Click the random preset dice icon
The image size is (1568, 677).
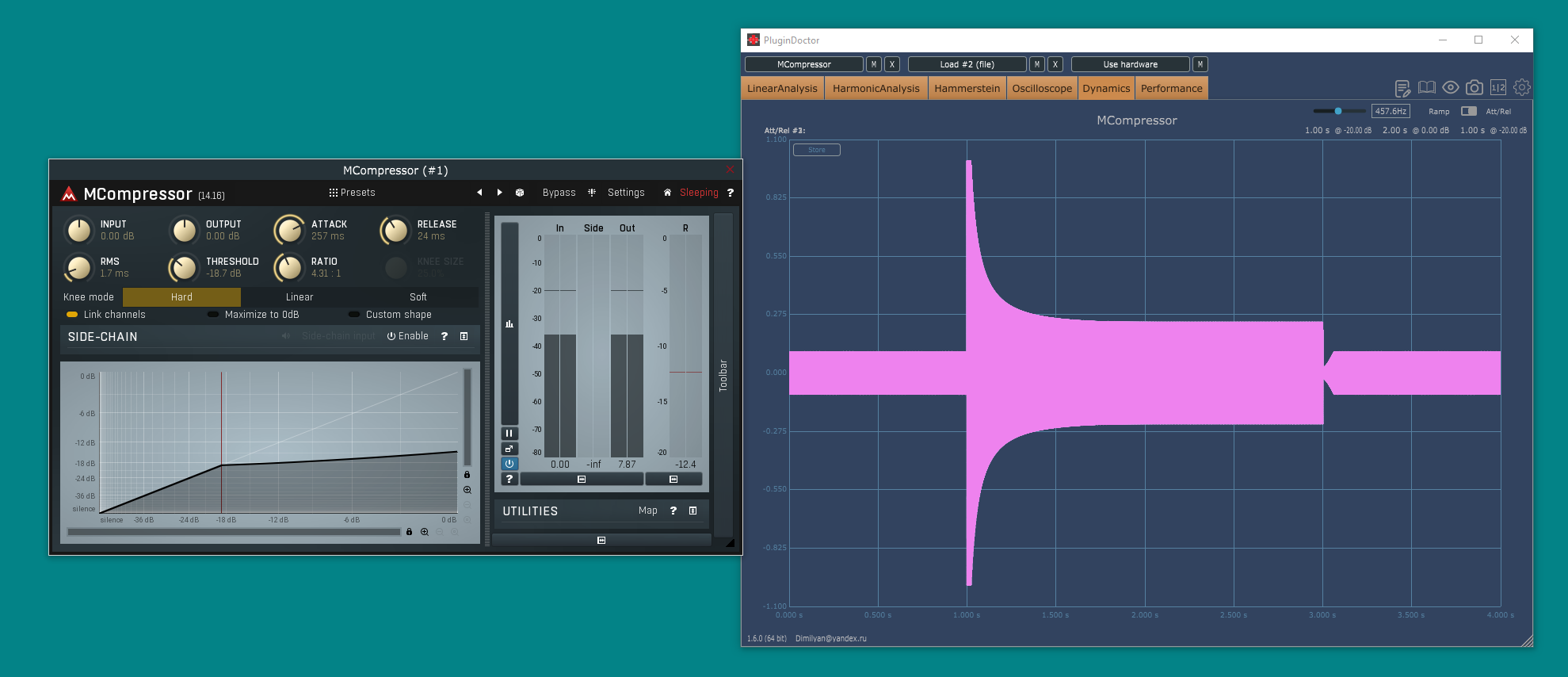point(520,193)
